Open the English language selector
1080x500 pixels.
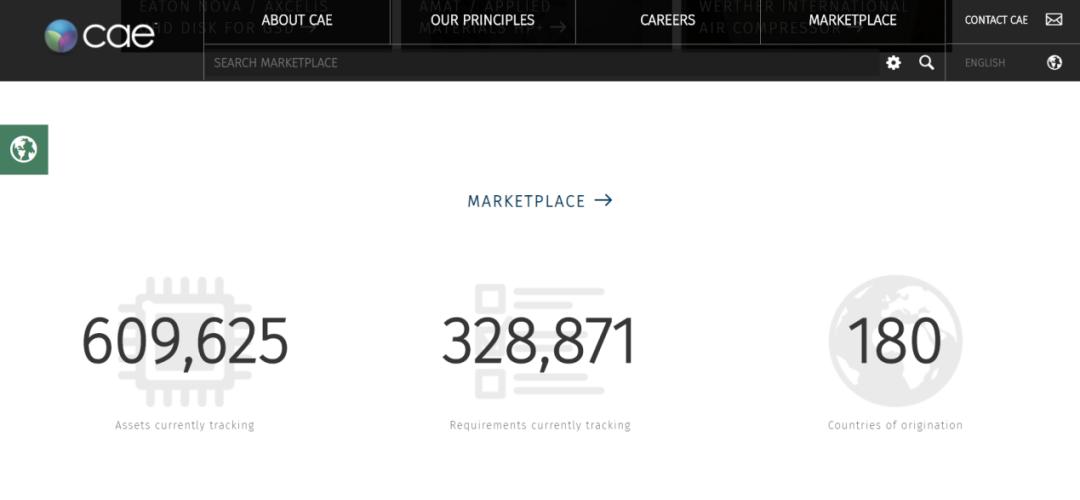point(985,63)
